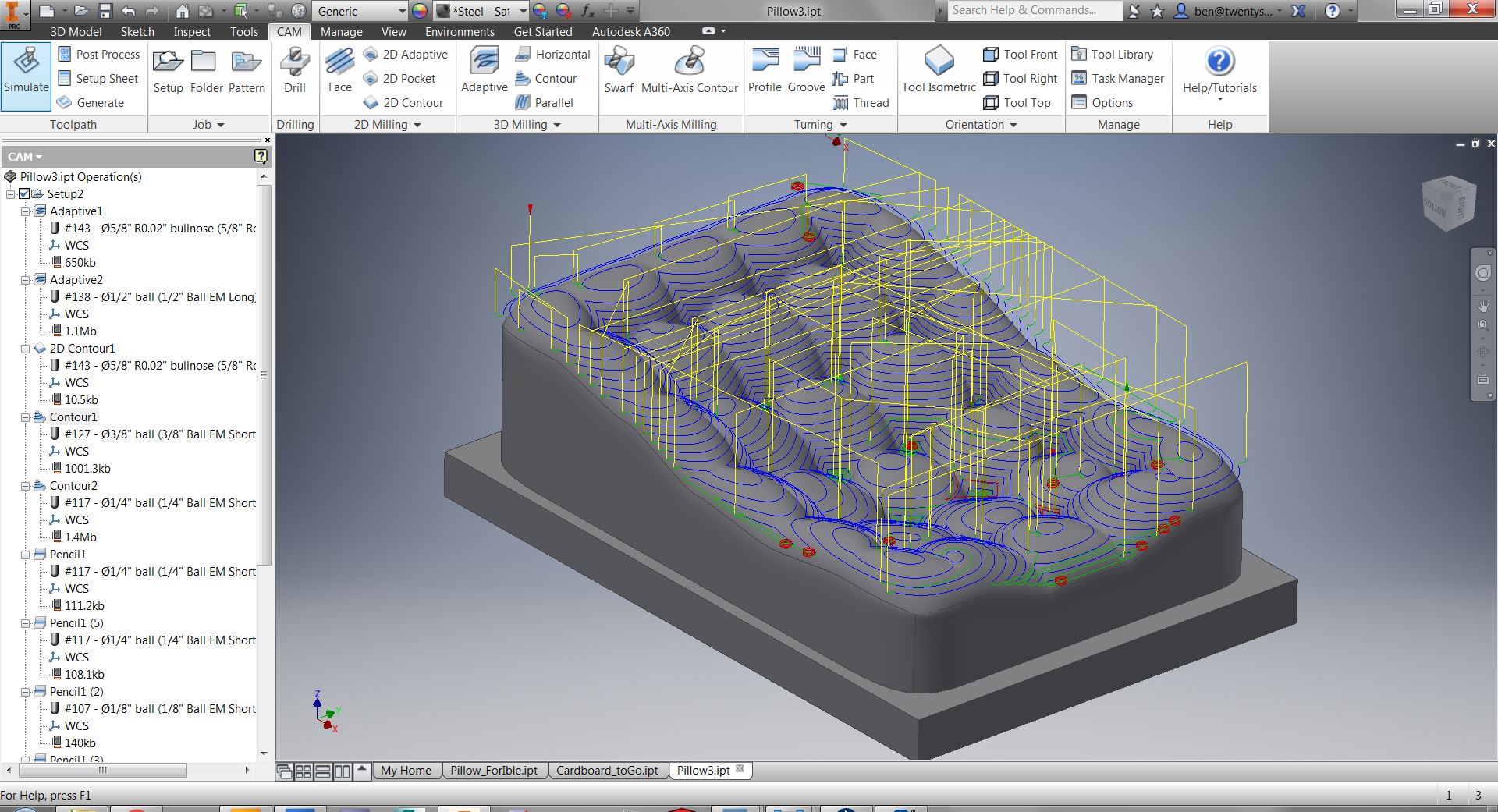Open the My Home tab

(x=406, y=771)
